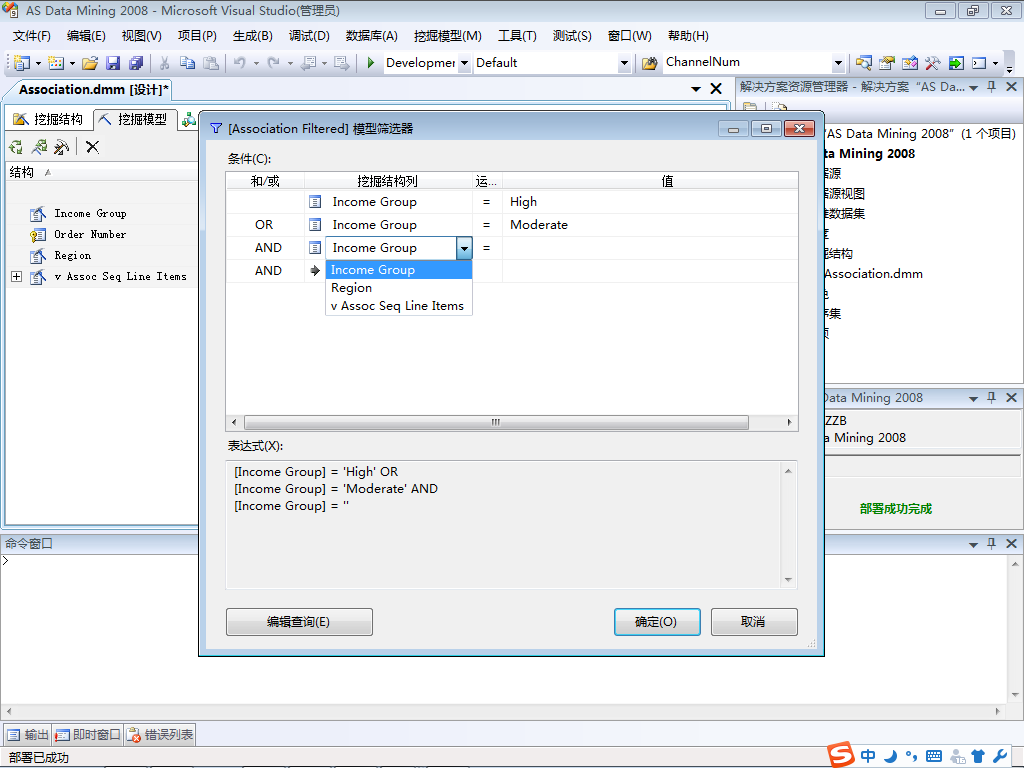Click the Navigate Backward toolbar icon
The image size is (1024, 768).
click(x=308, y=63)
